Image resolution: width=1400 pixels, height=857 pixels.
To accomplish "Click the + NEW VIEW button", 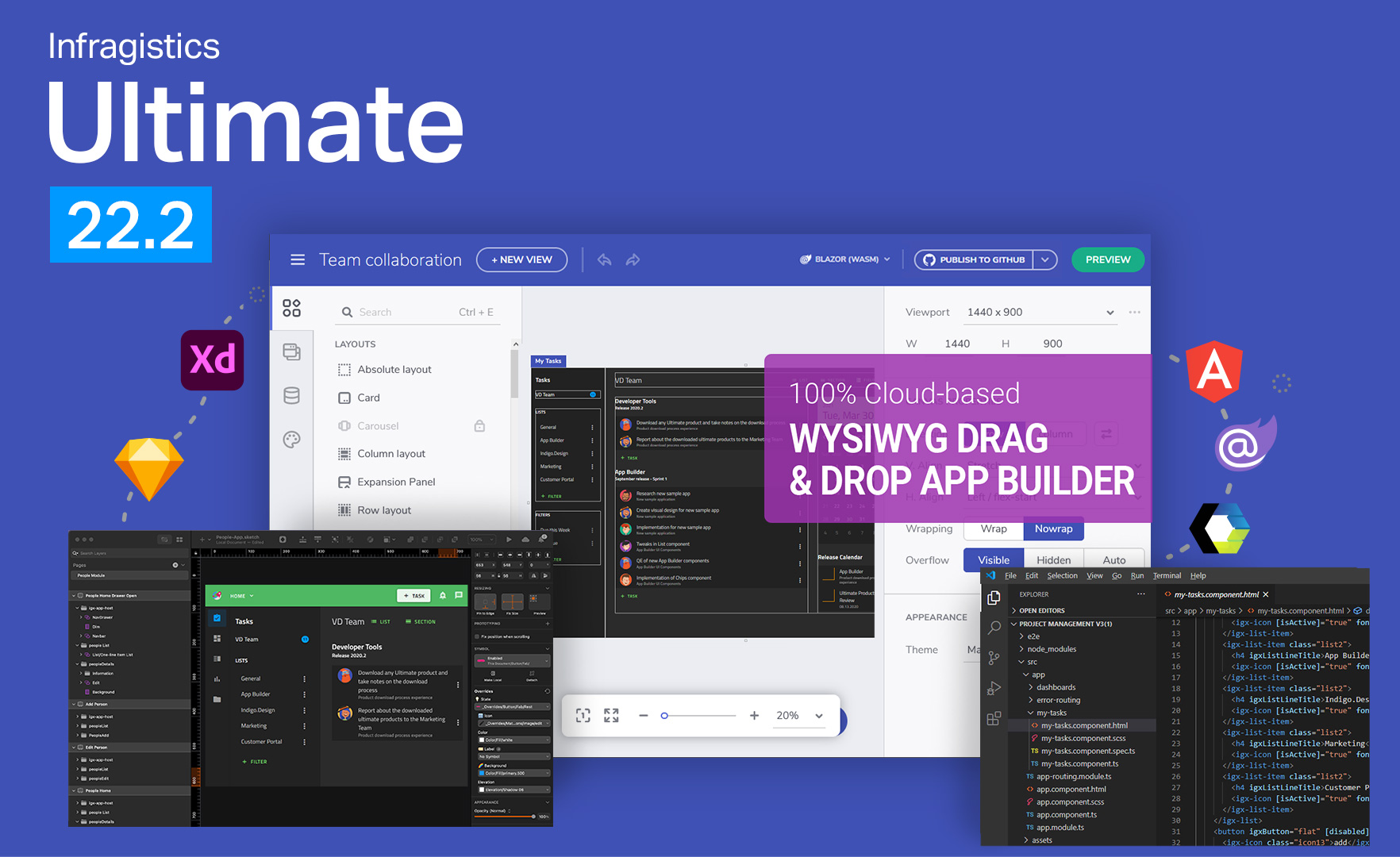I will [521, 259].
